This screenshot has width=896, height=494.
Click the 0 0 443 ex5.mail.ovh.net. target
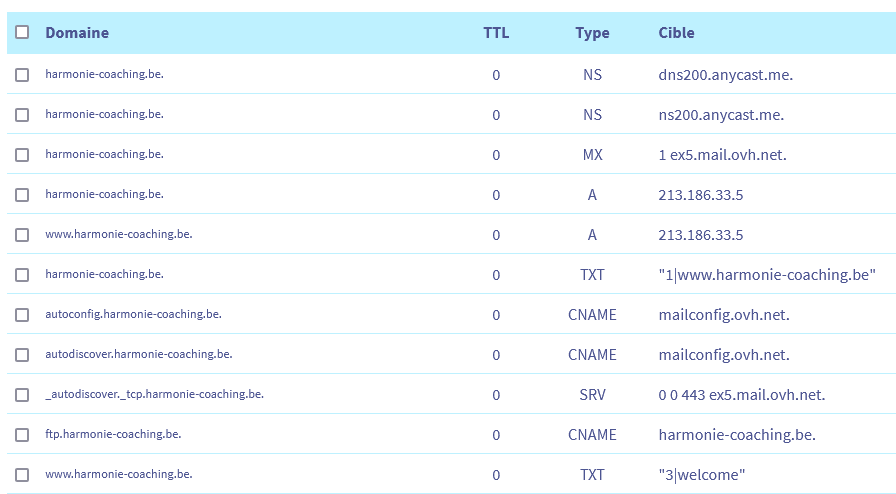point(741,395)
